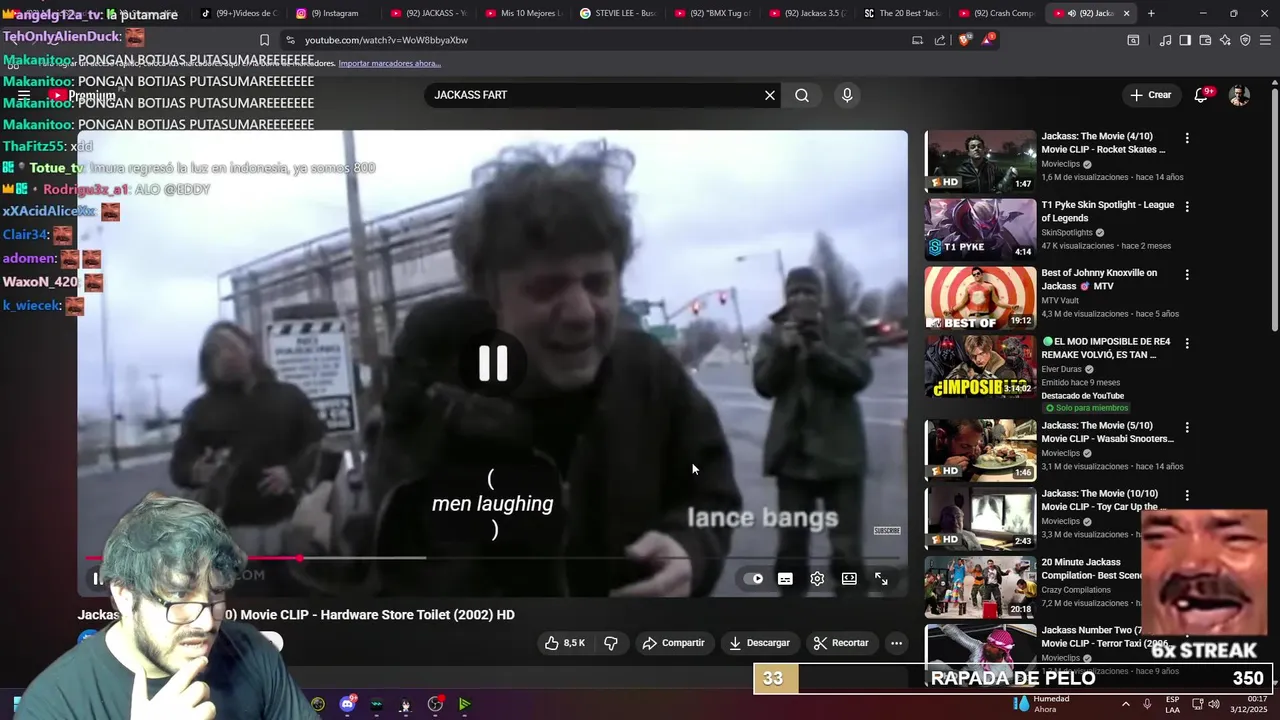Open the browser hamburger menu
The image size is (1280, 720).
pos(1265,40)
